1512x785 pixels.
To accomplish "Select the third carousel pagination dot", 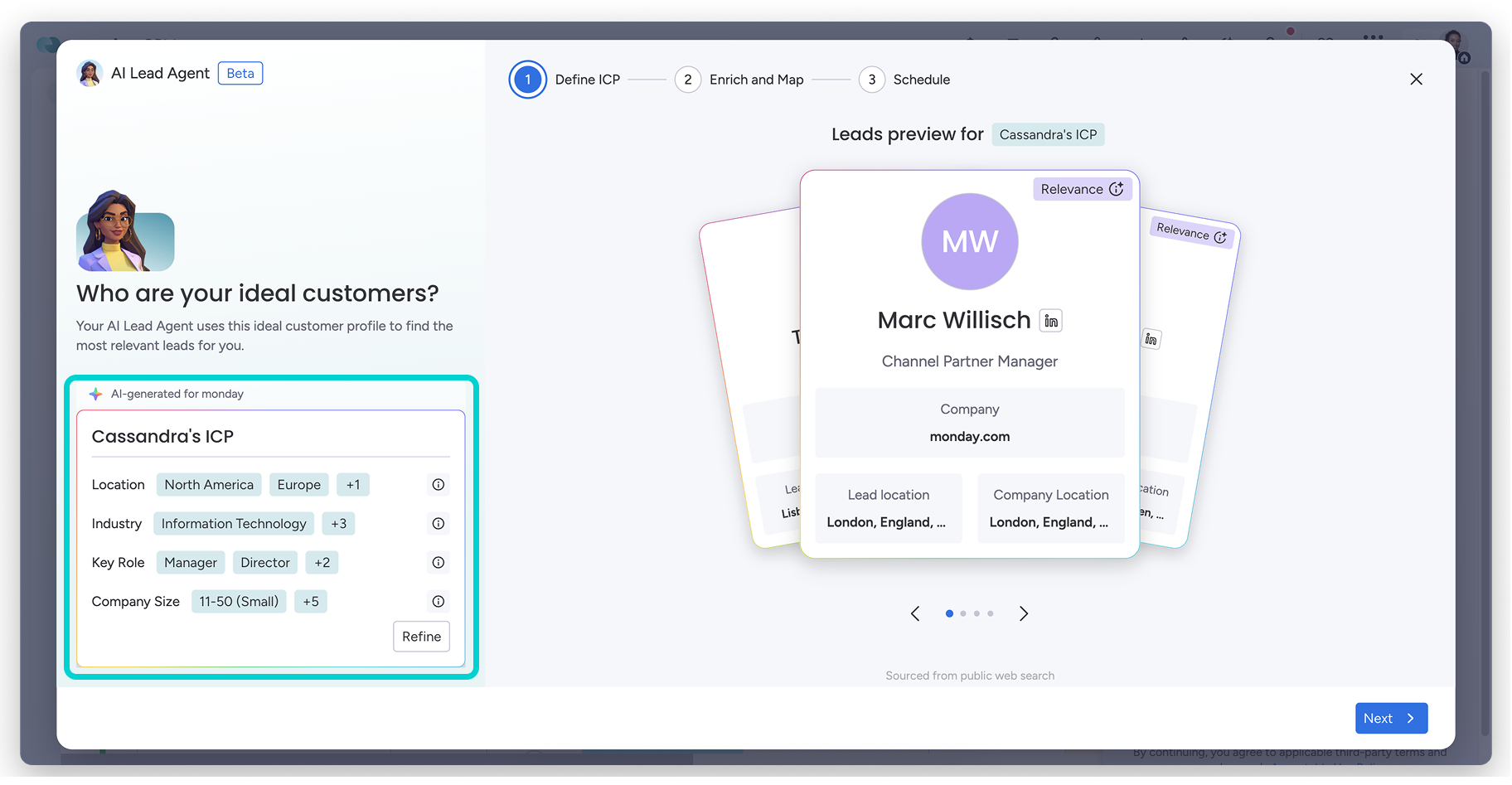I will [x=976, y=614].
